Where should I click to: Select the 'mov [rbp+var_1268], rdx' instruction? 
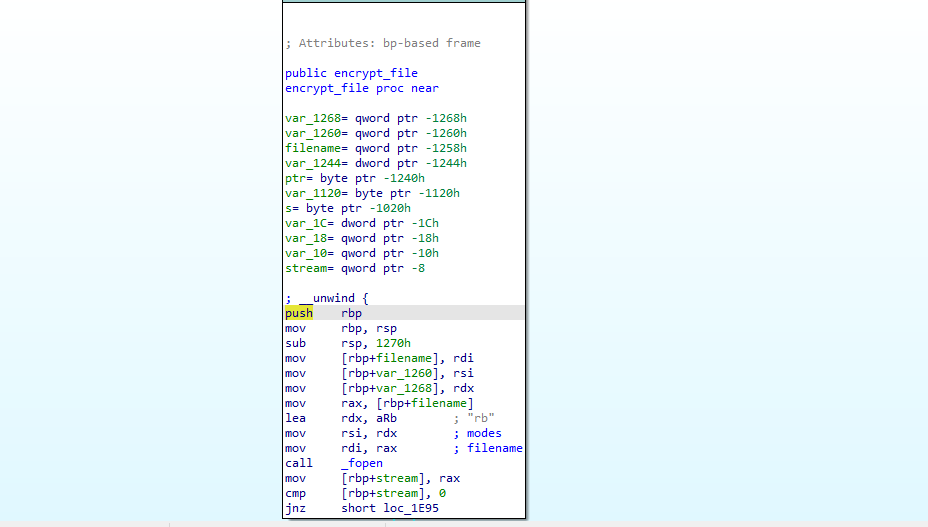pos(379,388)
